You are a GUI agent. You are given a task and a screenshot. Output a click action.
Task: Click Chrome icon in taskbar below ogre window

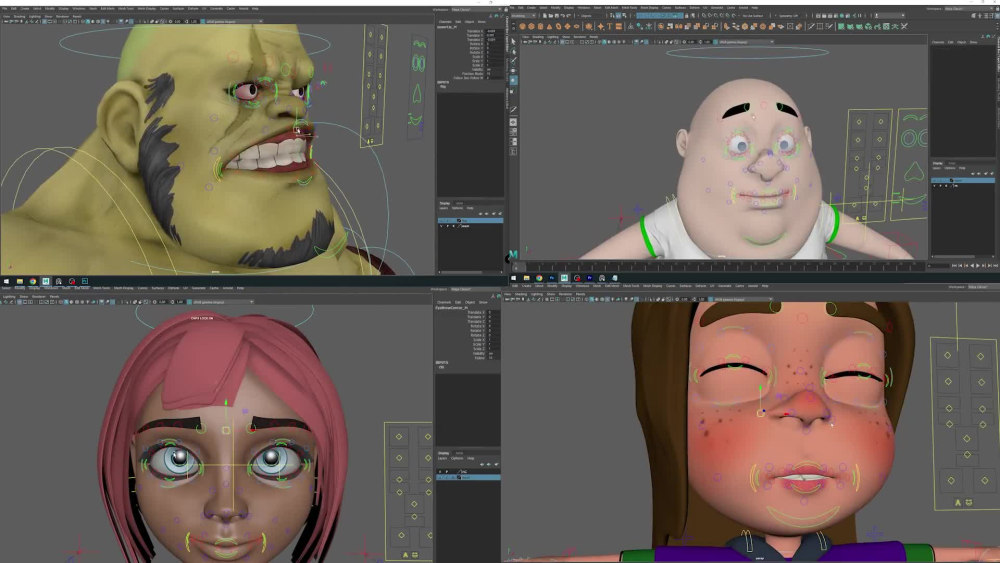pos(33,281)
